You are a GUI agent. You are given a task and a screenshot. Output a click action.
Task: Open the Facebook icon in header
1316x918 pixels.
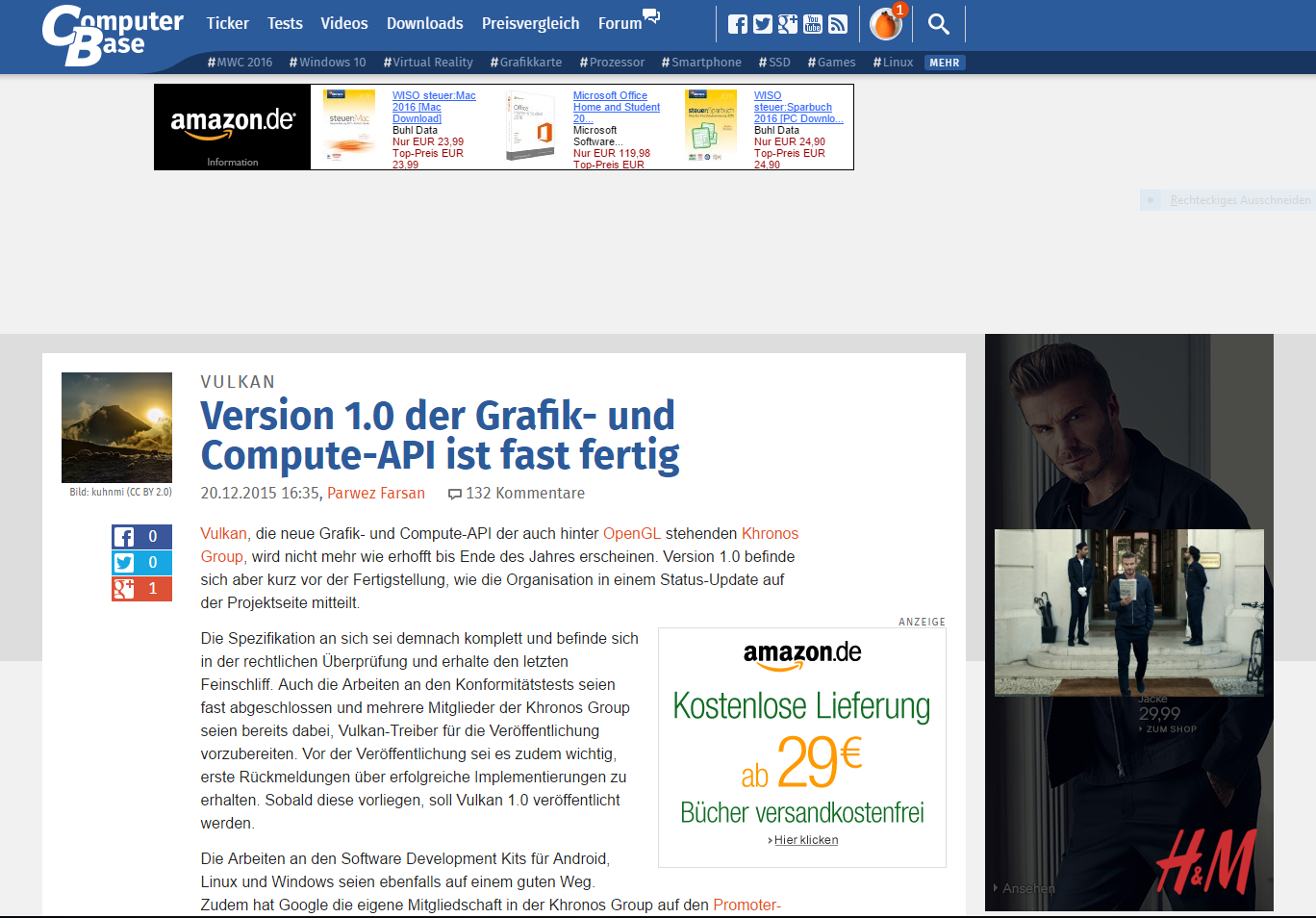point(738,24)
